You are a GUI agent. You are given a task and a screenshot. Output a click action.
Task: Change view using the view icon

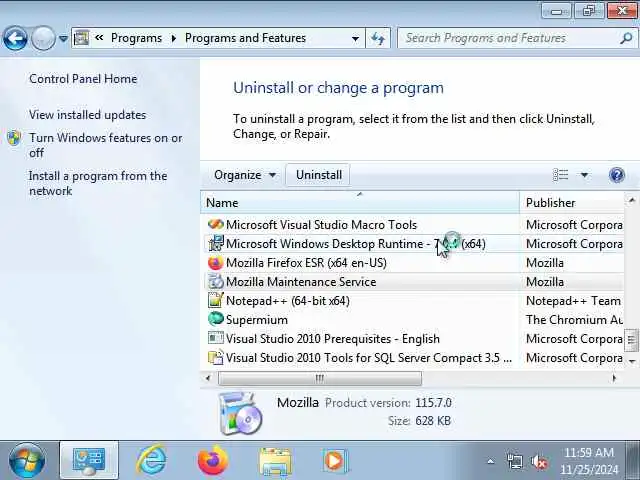click(x=560, y=175)
